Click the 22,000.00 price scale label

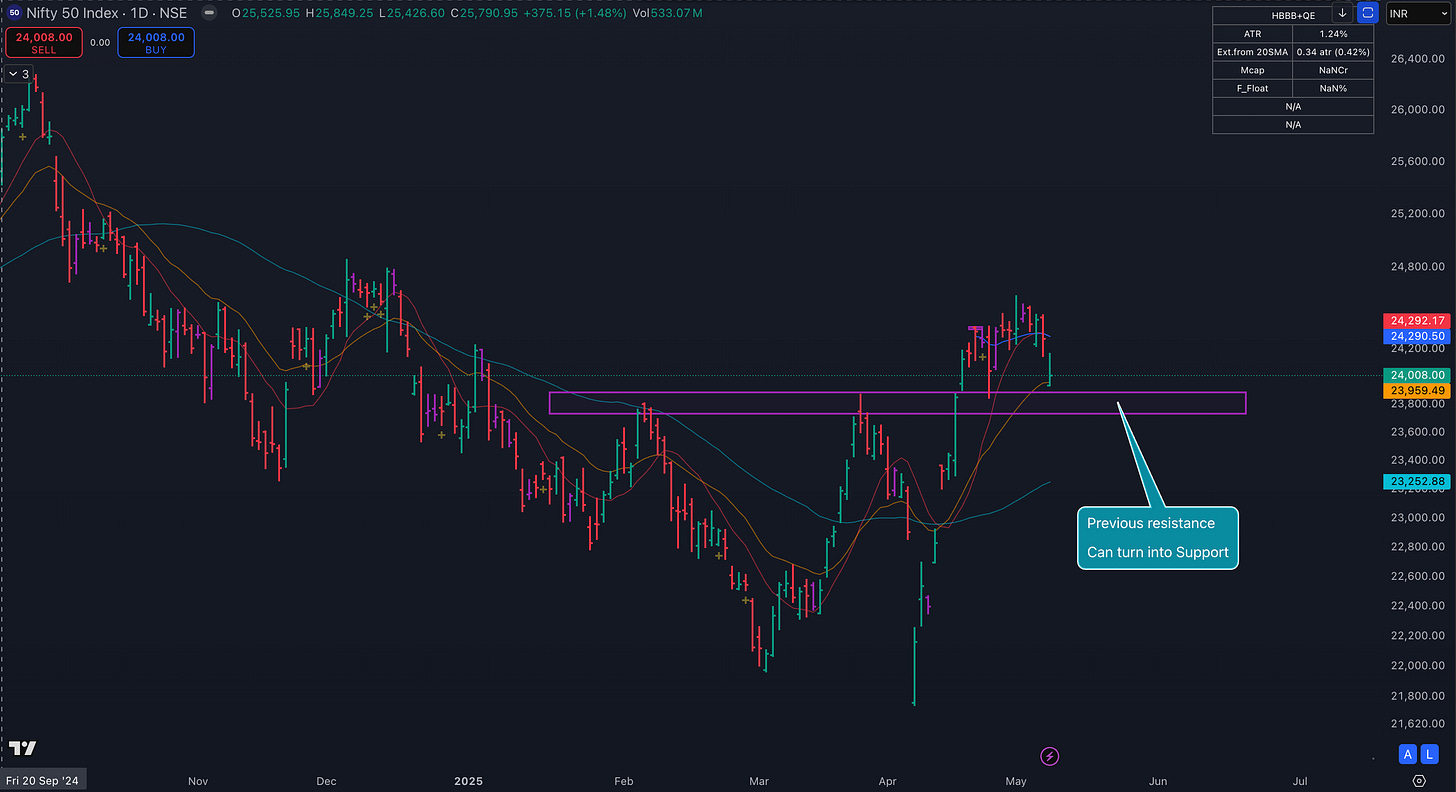pos(1417,665)
